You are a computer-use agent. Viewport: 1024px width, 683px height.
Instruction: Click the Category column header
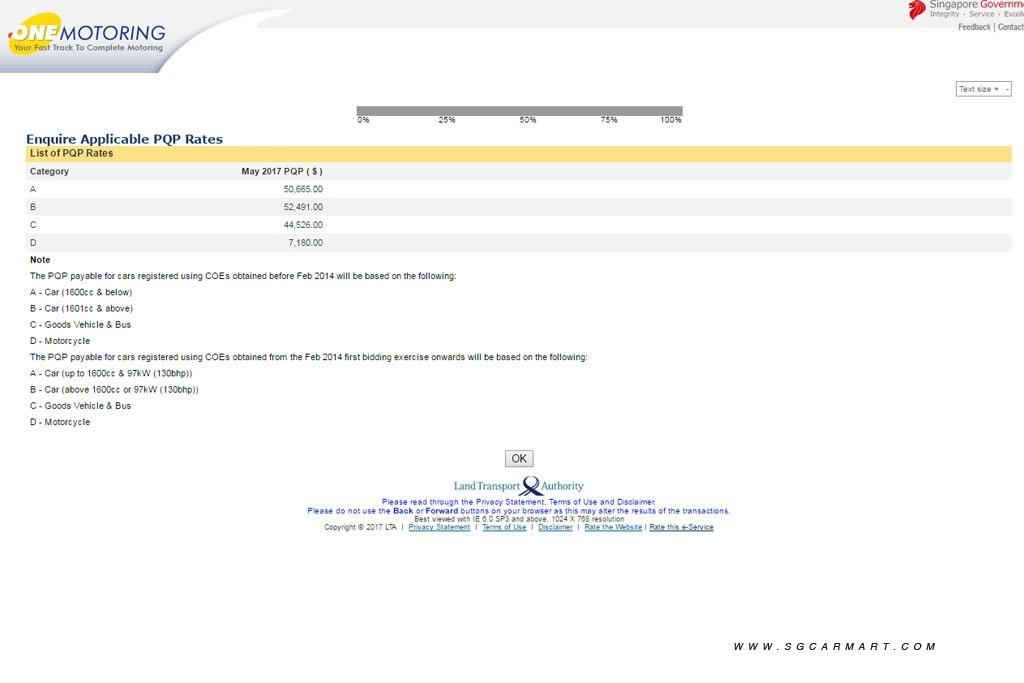click(49, 171)
